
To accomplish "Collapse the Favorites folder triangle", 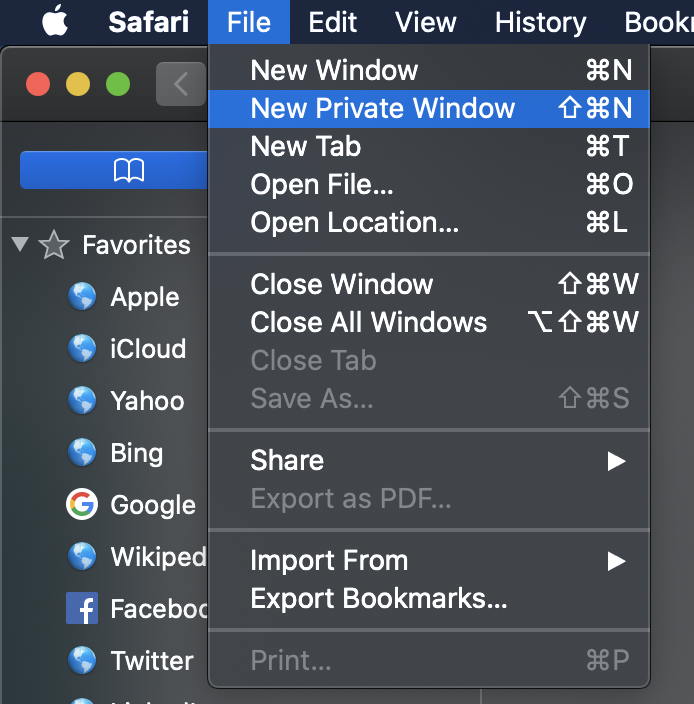I will coord(20,244).
